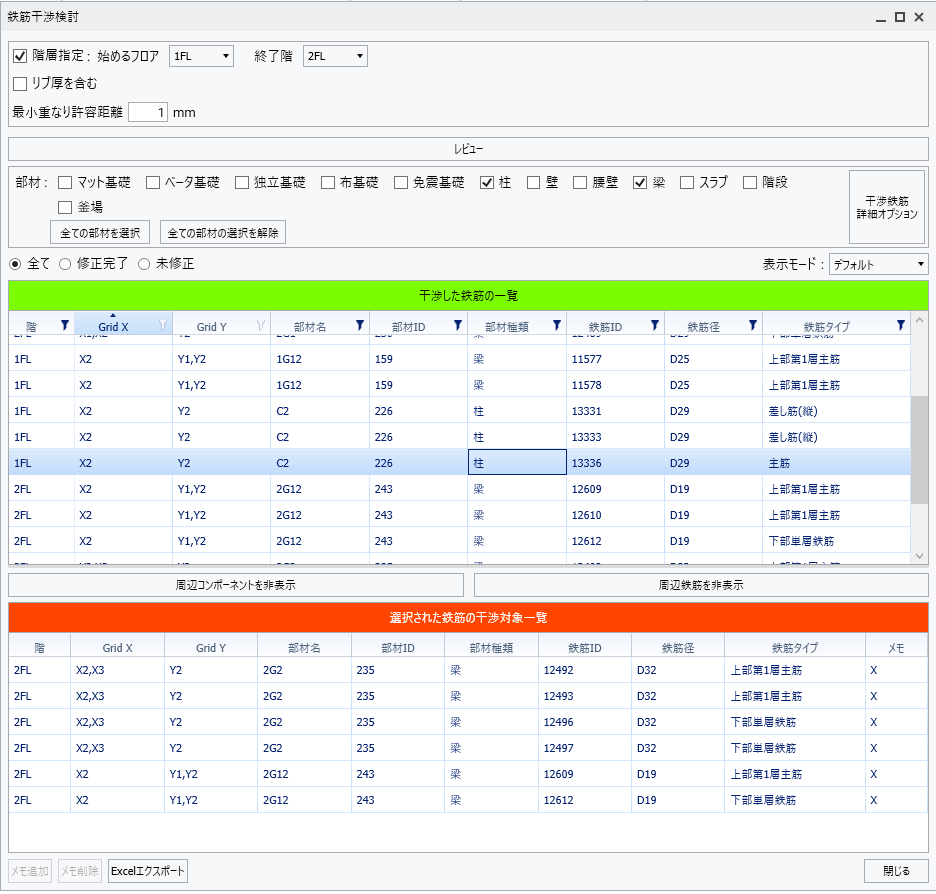Open the 鉄筋ID column filter icon
This screenshot has height=894, width=936.
click(x=654, y=325)
